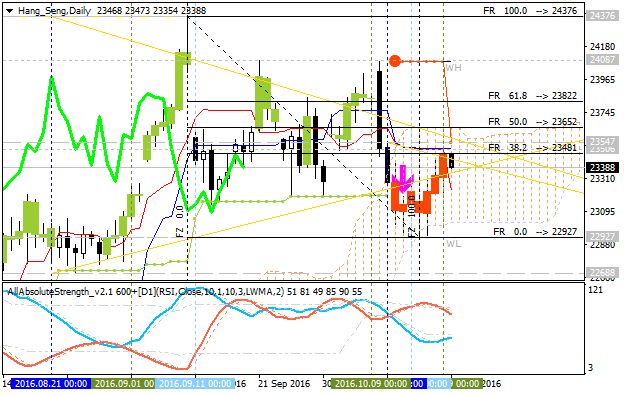Select the 24376 price tag on axis
This screenshot has width=624, height=395.
(603, 16)
